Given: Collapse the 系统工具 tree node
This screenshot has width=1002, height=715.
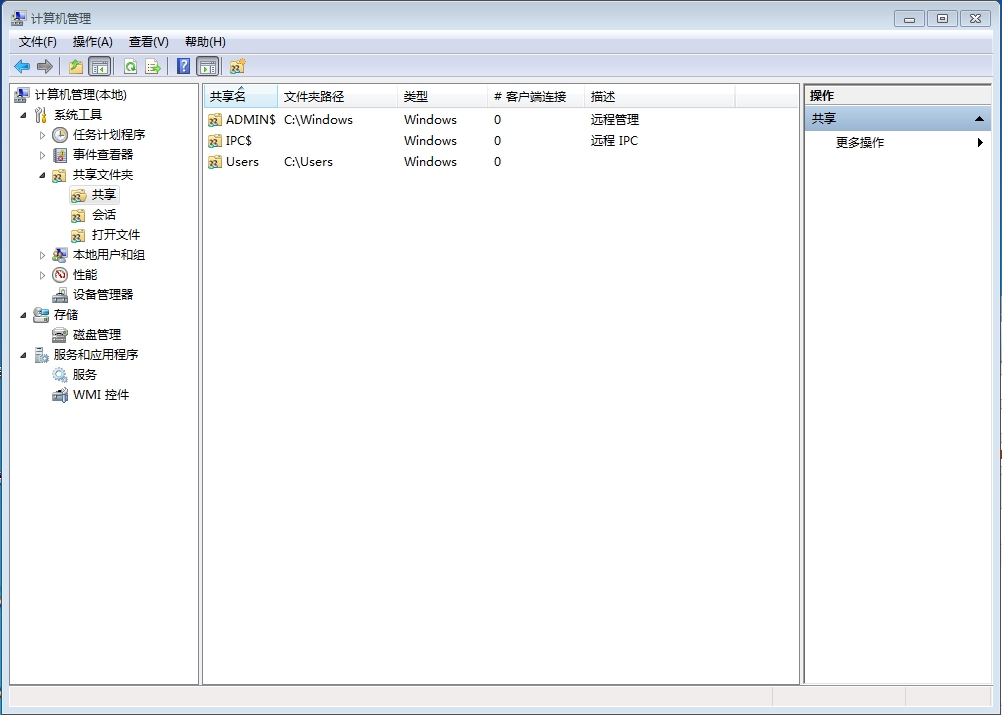Looking at the screenshot, I should [24, 116].
